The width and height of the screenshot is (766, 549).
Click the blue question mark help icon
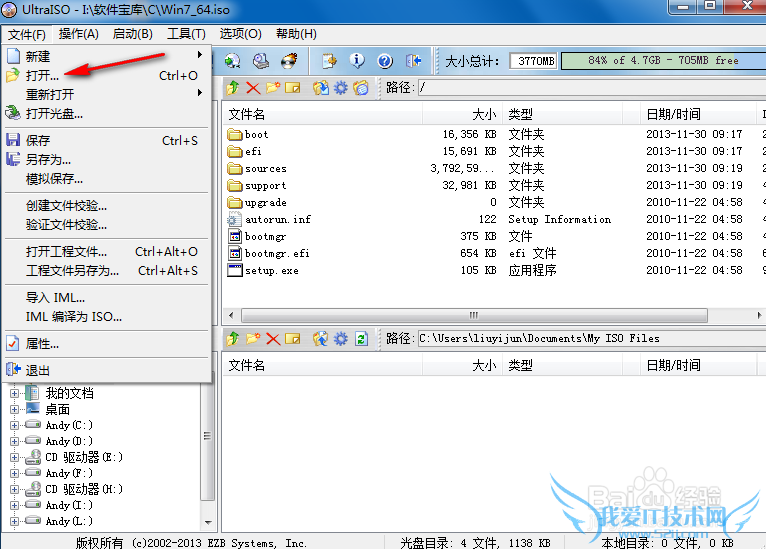click(385, 61)
